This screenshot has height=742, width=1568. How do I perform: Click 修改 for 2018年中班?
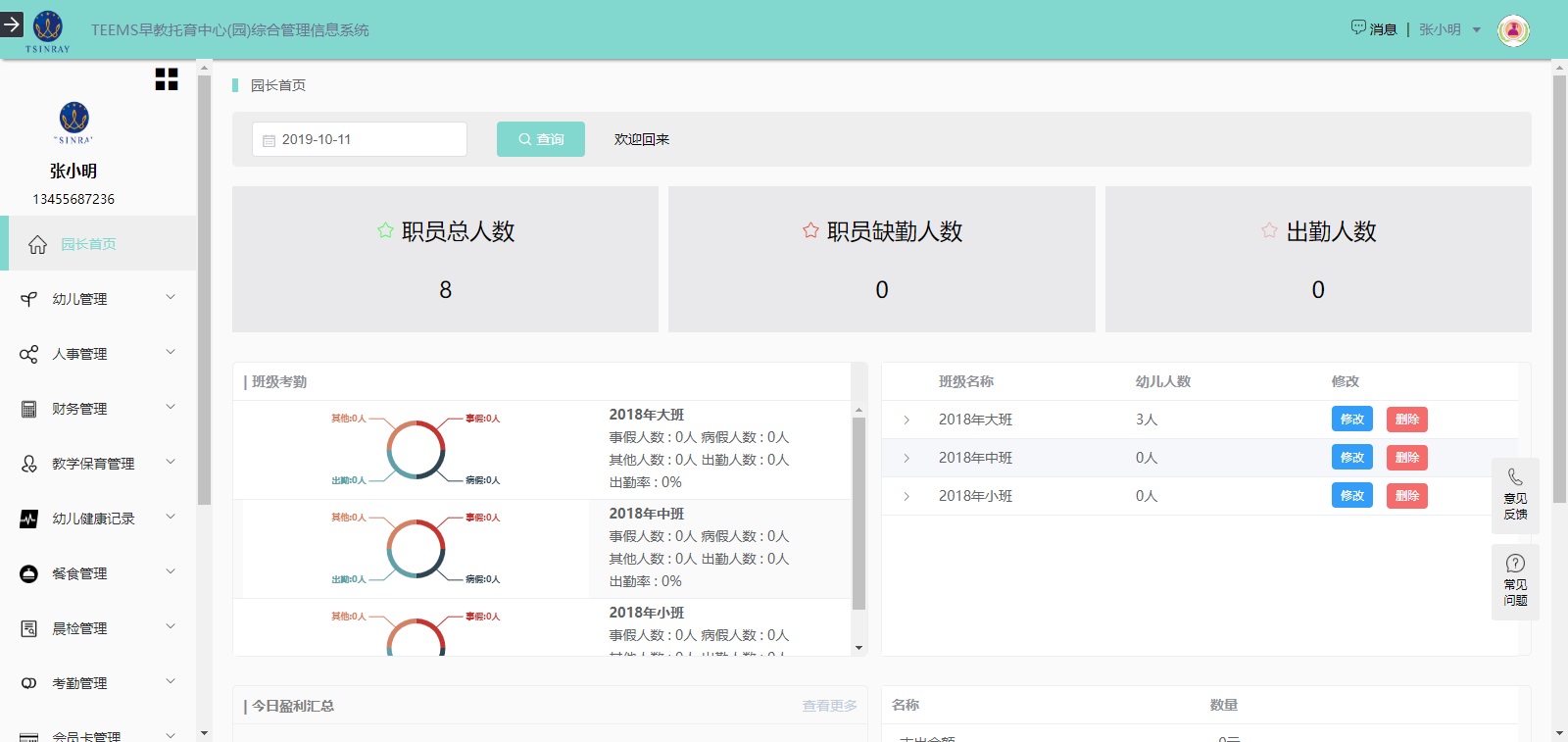(x=1352, y=457)
